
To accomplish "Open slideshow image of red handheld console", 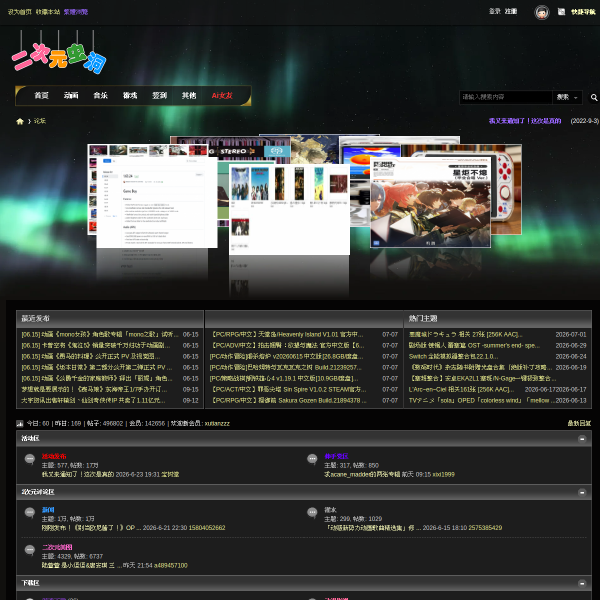I will click(x=507, y=189).
